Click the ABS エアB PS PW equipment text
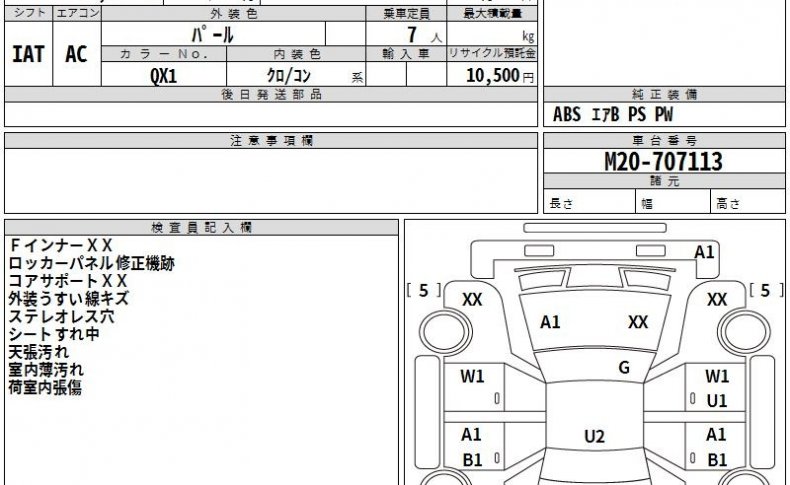 pyautogui.click(x=613, y=114)
